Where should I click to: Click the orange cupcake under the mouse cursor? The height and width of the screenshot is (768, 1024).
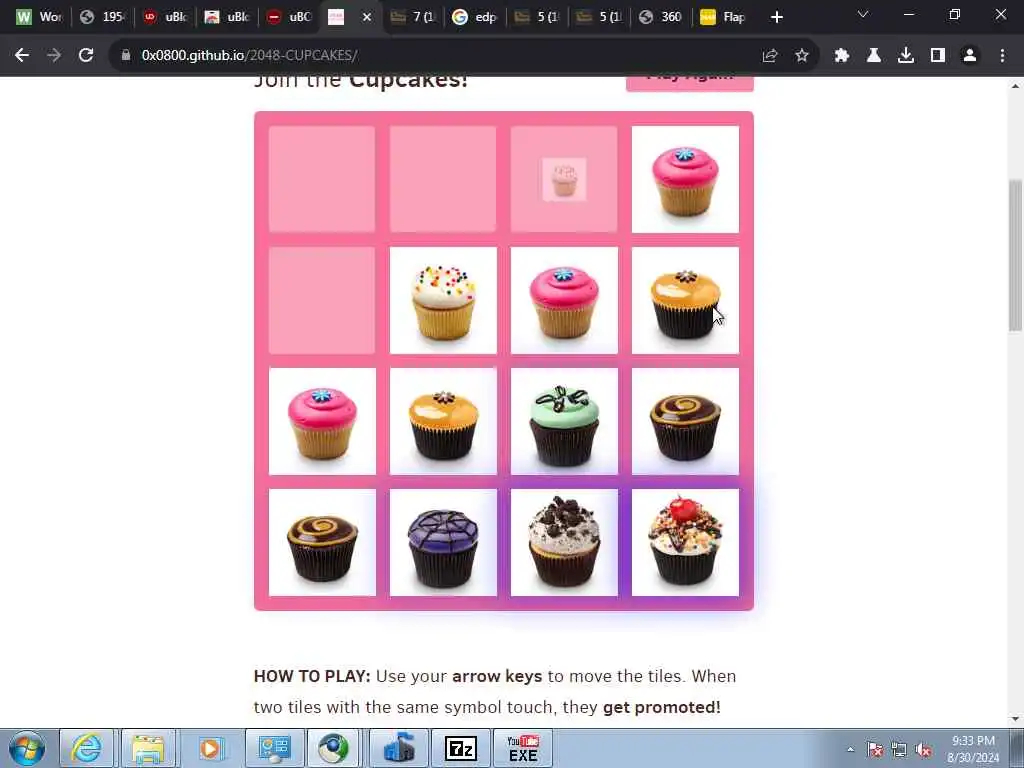[686, 300]
